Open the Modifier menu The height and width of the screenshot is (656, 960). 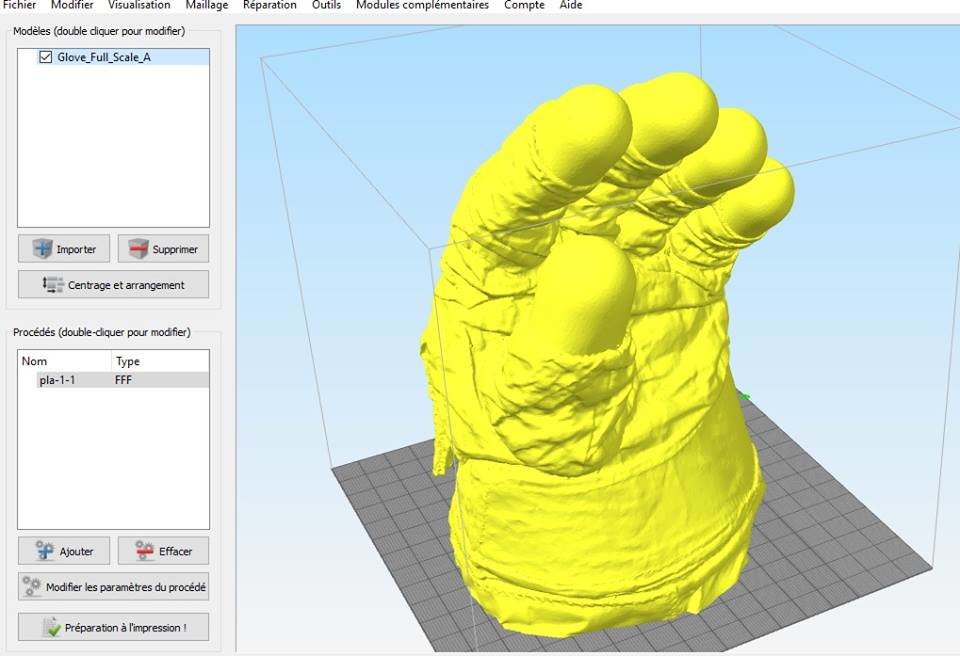72,5
